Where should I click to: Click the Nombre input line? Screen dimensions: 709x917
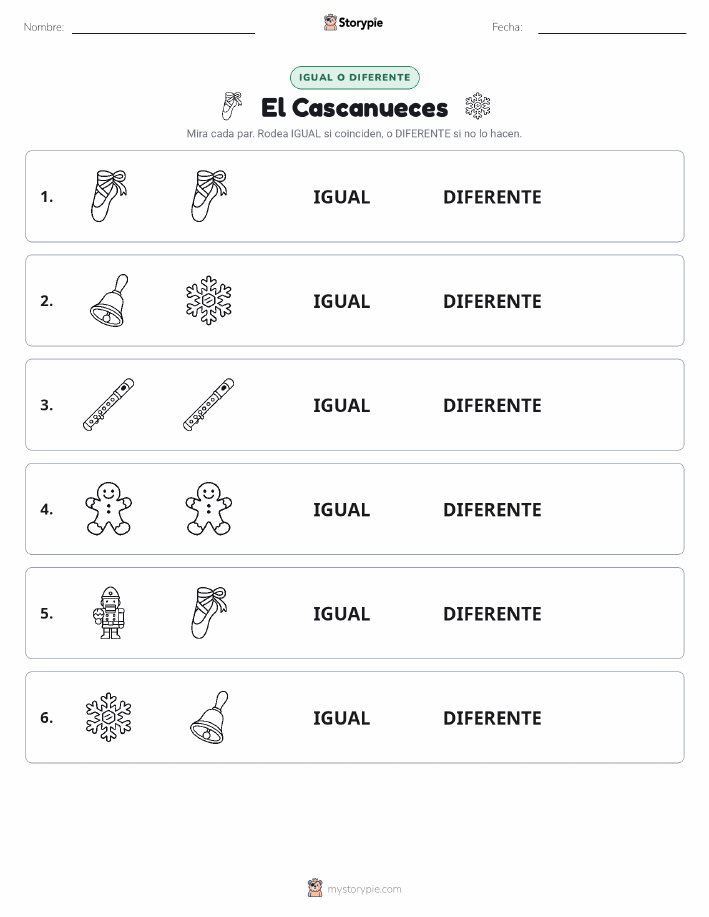(x=163, y=28)
